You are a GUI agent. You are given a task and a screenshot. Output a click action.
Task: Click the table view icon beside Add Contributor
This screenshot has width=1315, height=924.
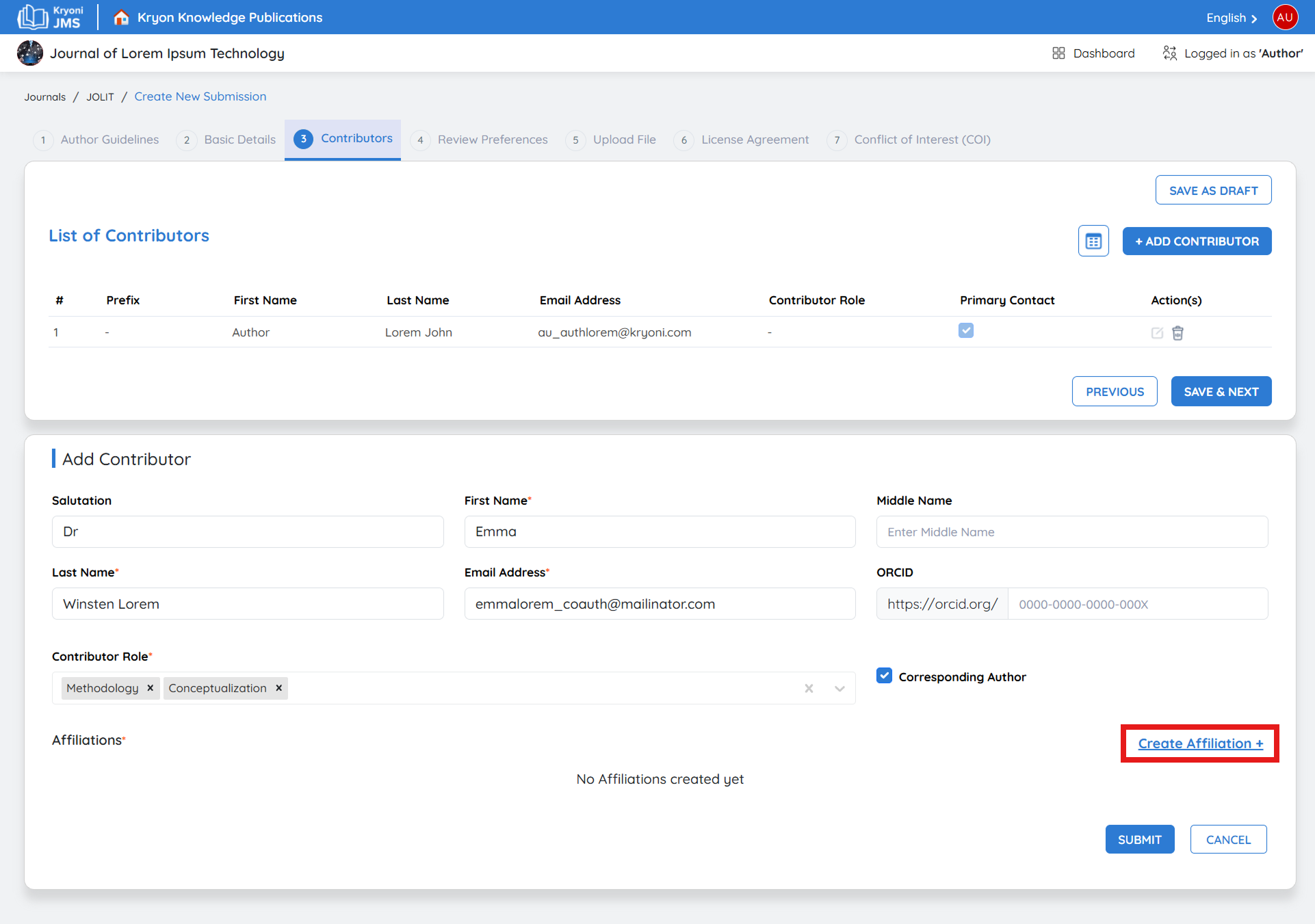(x=1093, y=241)
